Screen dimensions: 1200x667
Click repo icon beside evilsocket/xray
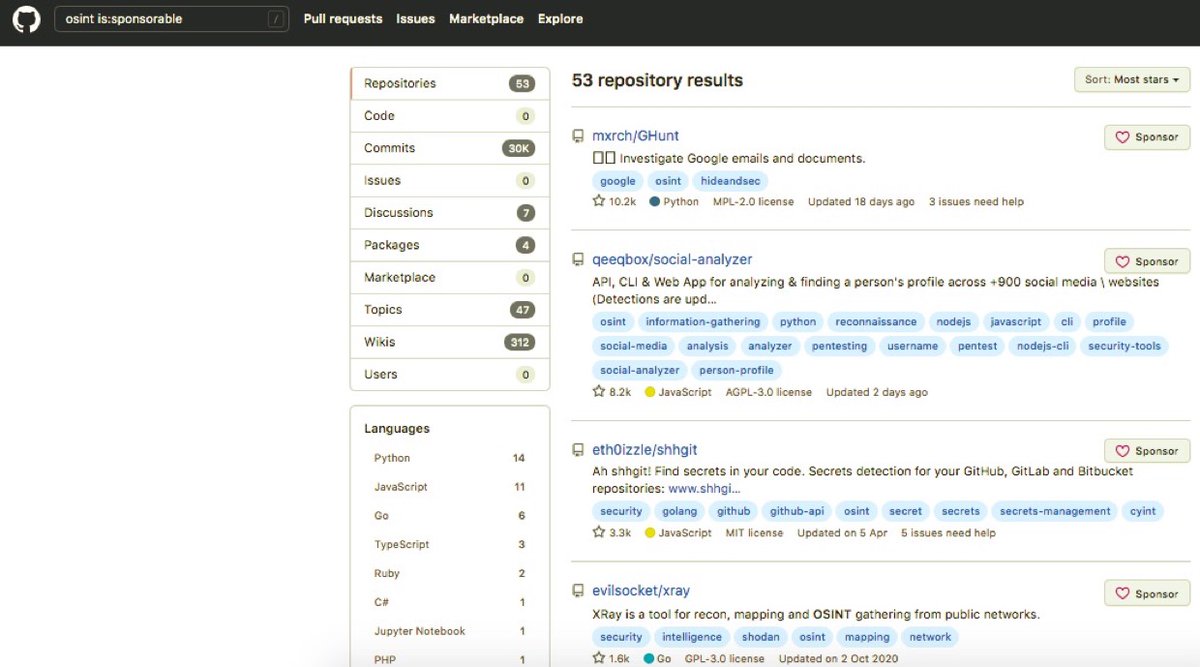[578, 591]
